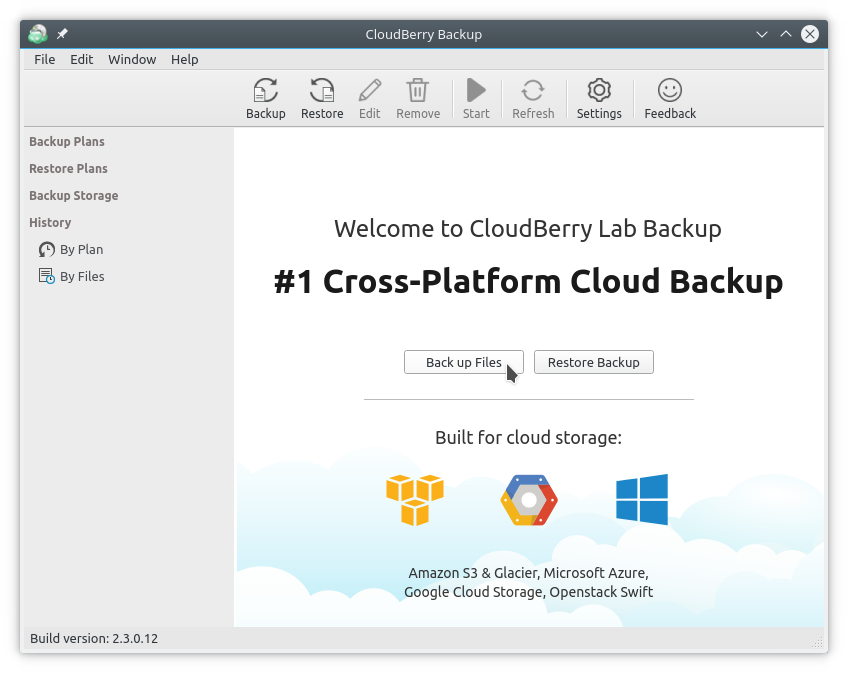
Task: Click the Refresh toolbar icon
Action: 533,90
